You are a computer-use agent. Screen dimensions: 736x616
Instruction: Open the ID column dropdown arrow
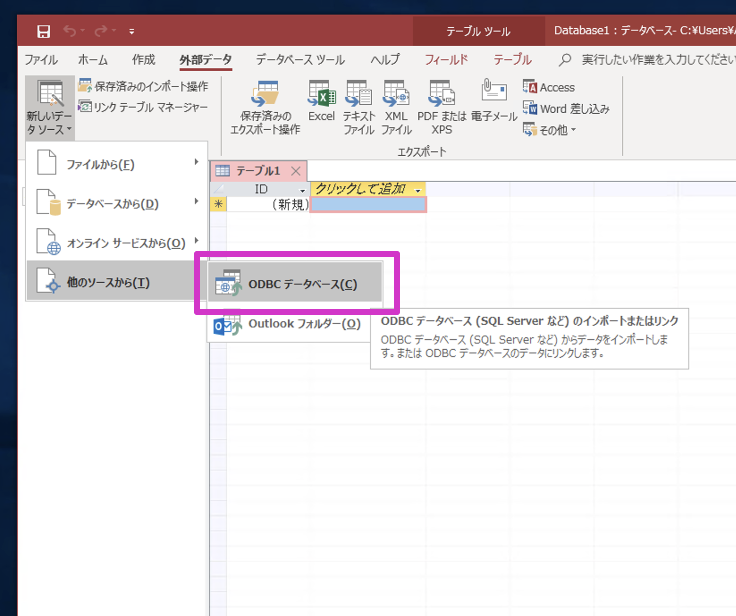click(x=302, y=190)
